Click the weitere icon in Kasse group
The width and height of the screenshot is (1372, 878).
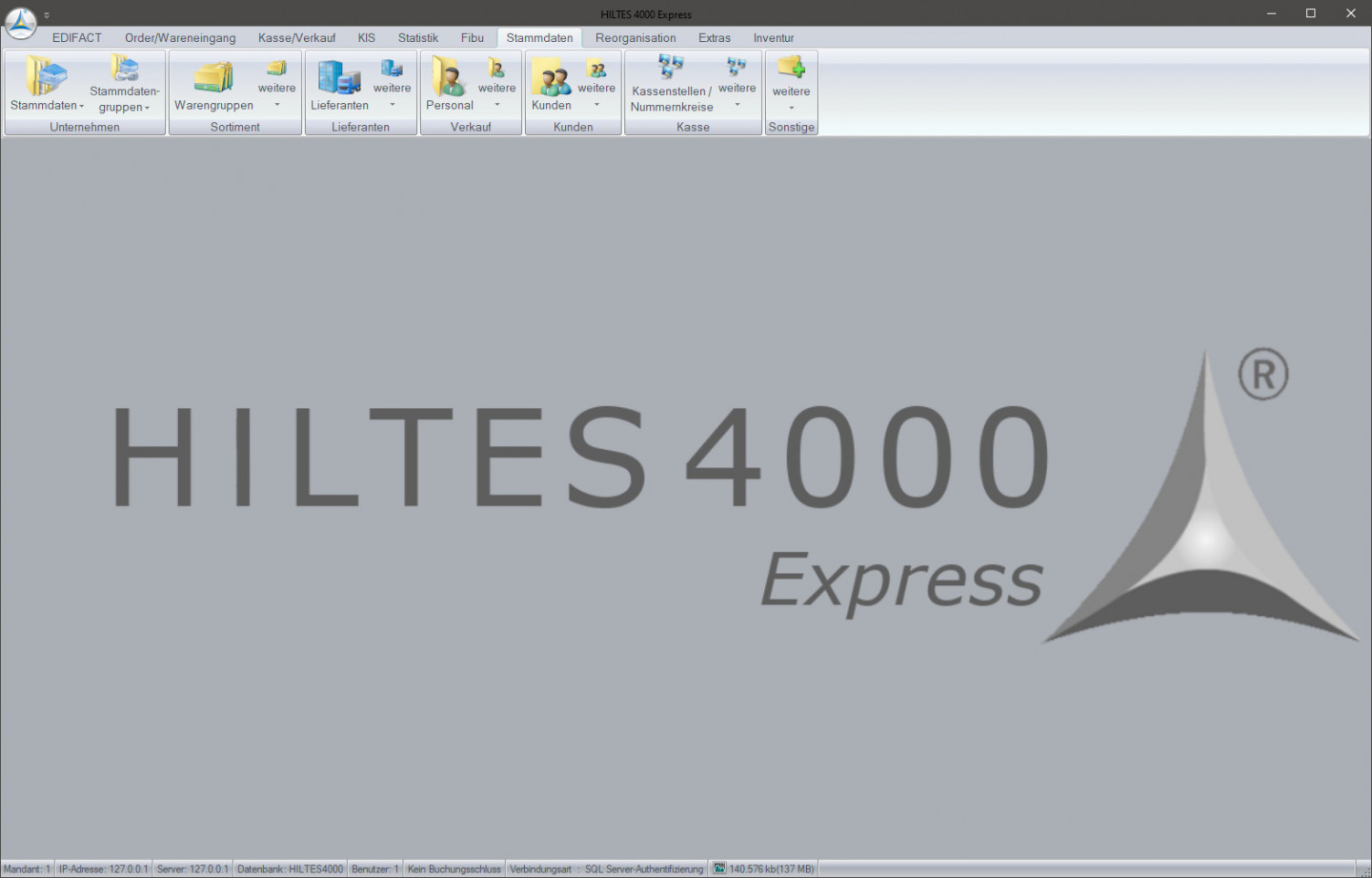pos(736,67)
